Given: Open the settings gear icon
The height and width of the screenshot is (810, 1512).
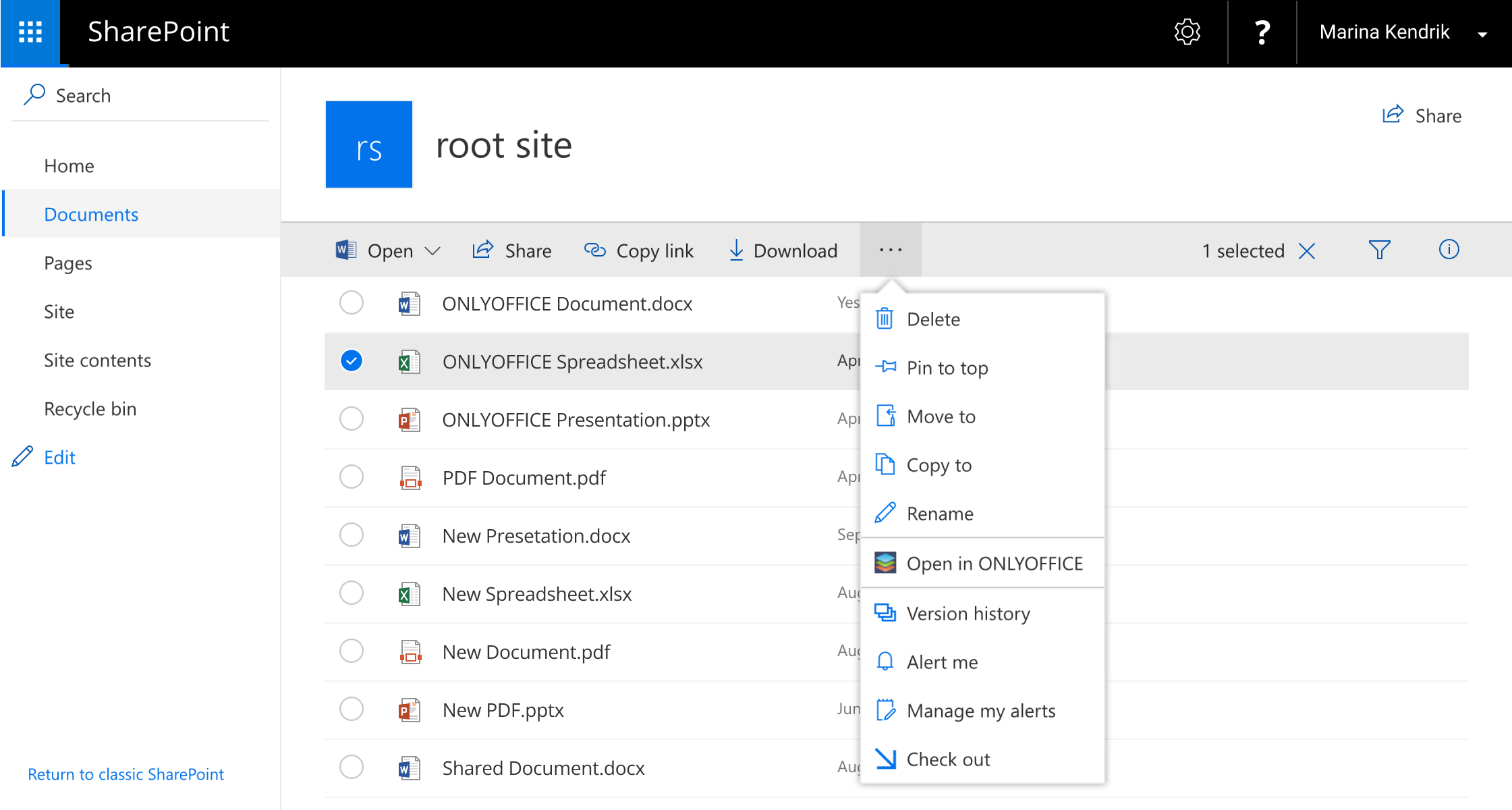Looking at the screenshot, I should pos(1187,32).
